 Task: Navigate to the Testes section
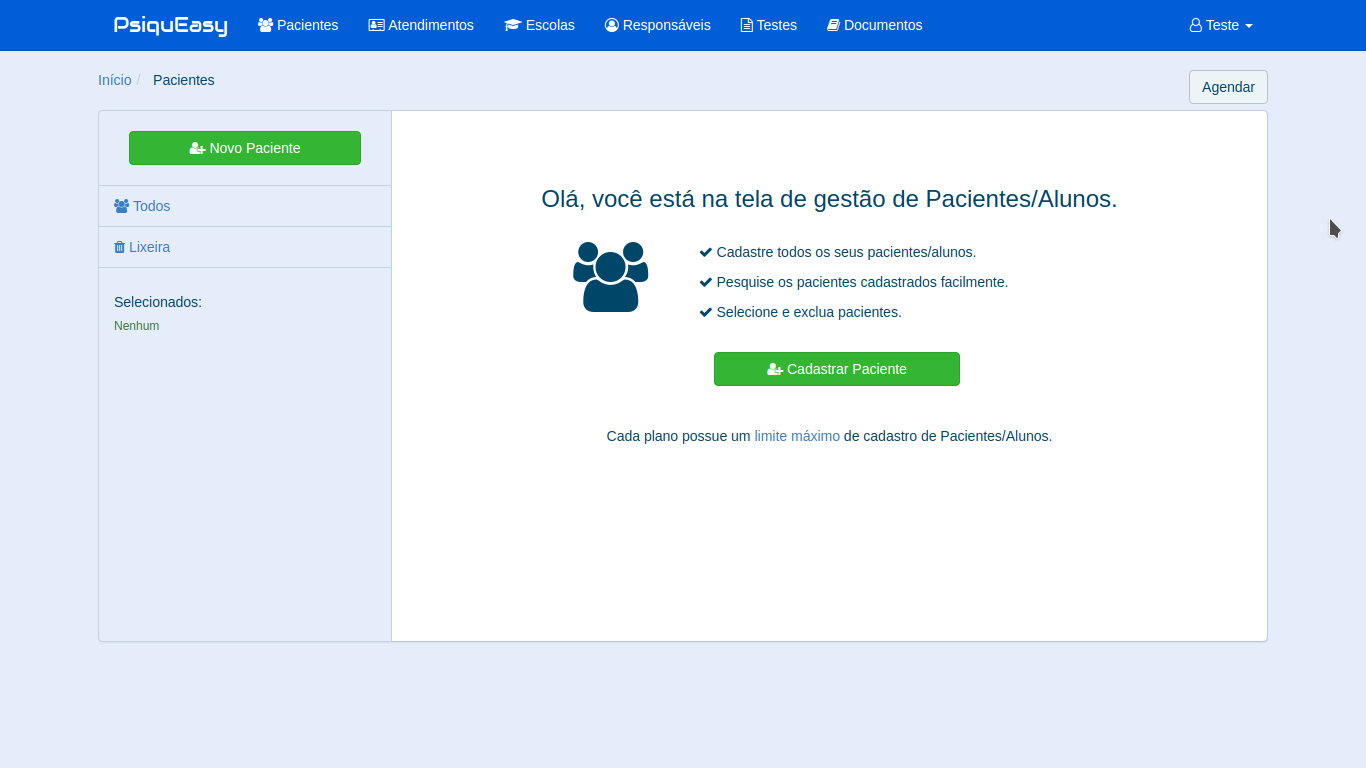coord(769,25)
